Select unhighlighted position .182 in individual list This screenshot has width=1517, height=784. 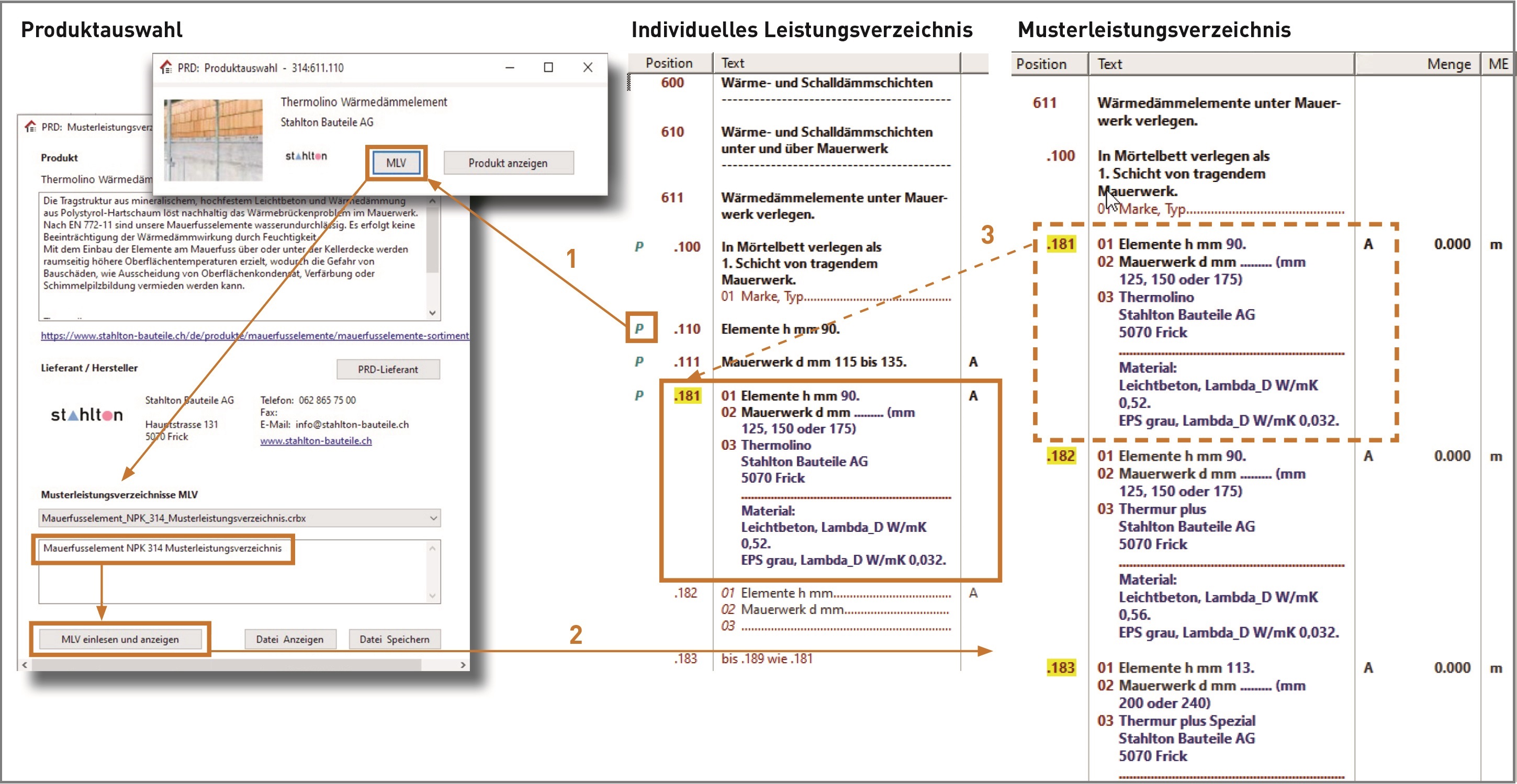tap(686, 593)
